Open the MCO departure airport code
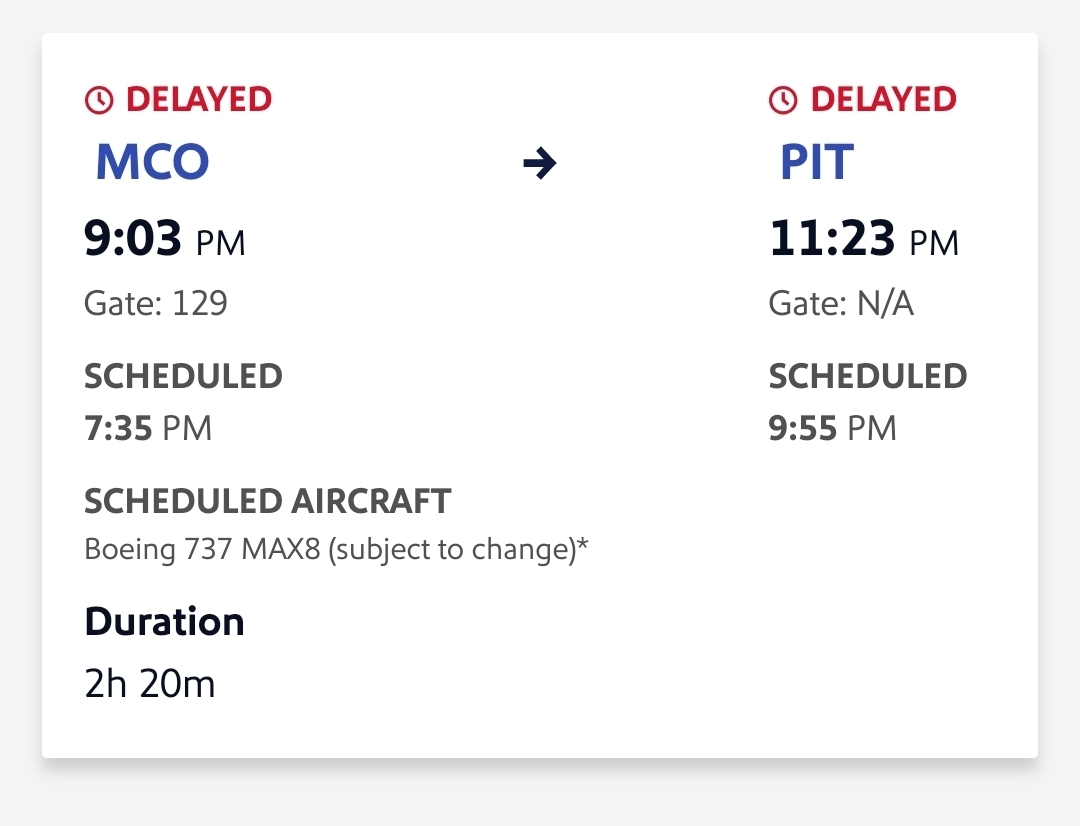The height and width of the screenshot is (826, 1080). [152, 163]
